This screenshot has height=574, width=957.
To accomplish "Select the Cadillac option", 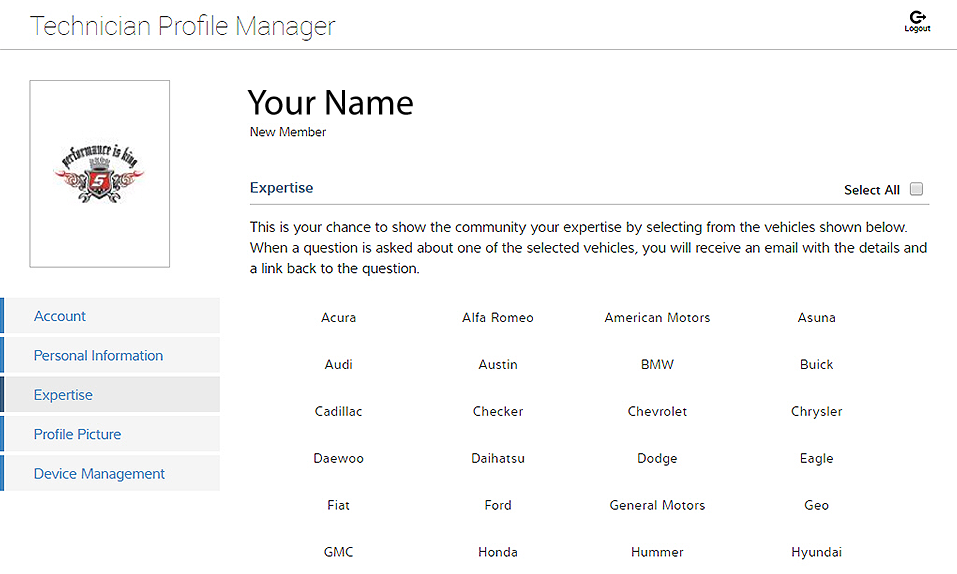I will point(338,412).
